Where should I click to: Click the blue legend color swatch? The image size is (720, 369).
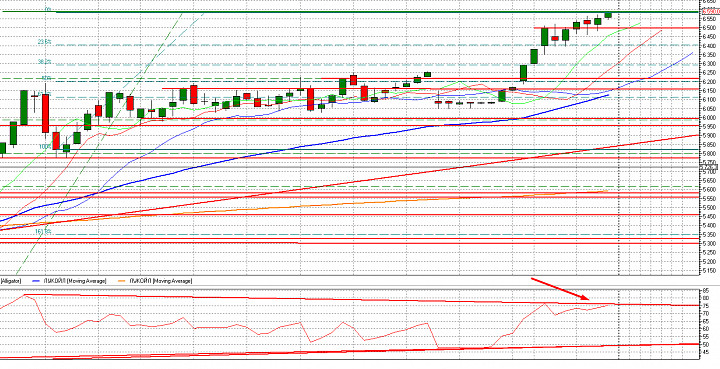(x=37, y=280)
